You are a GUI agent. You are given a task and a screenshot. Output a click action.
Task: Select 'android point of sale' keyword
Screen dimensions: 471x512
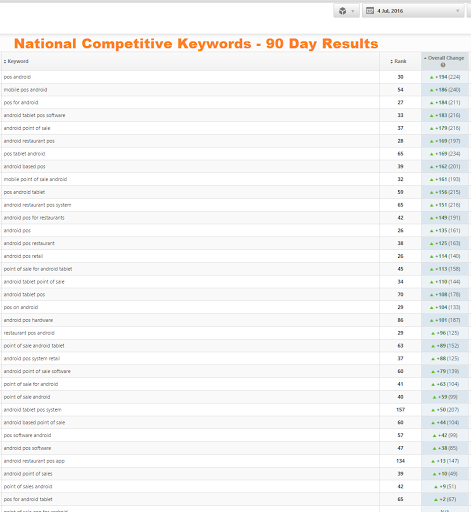(27, 128)
